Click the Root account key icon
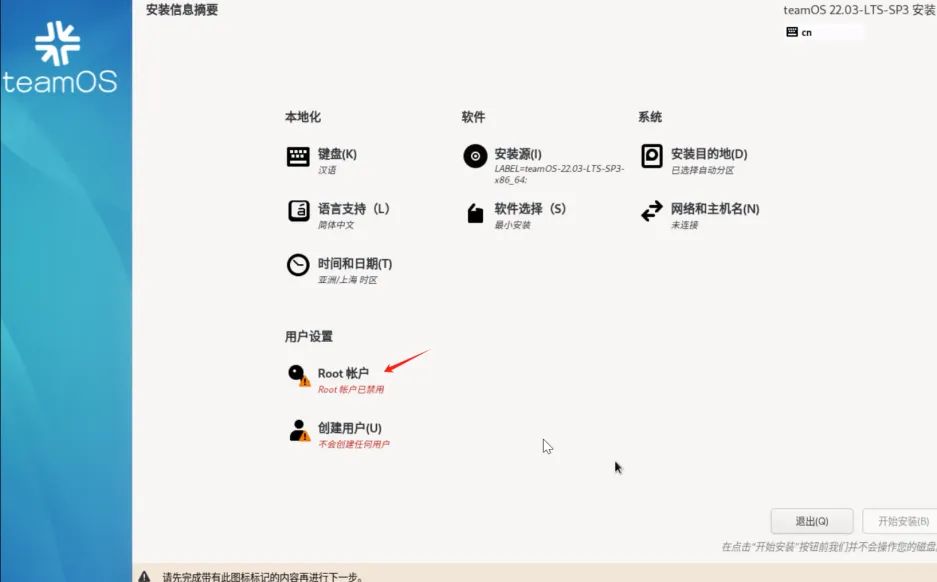Screen dimensions: 937x582 click(x=299, y=375)
